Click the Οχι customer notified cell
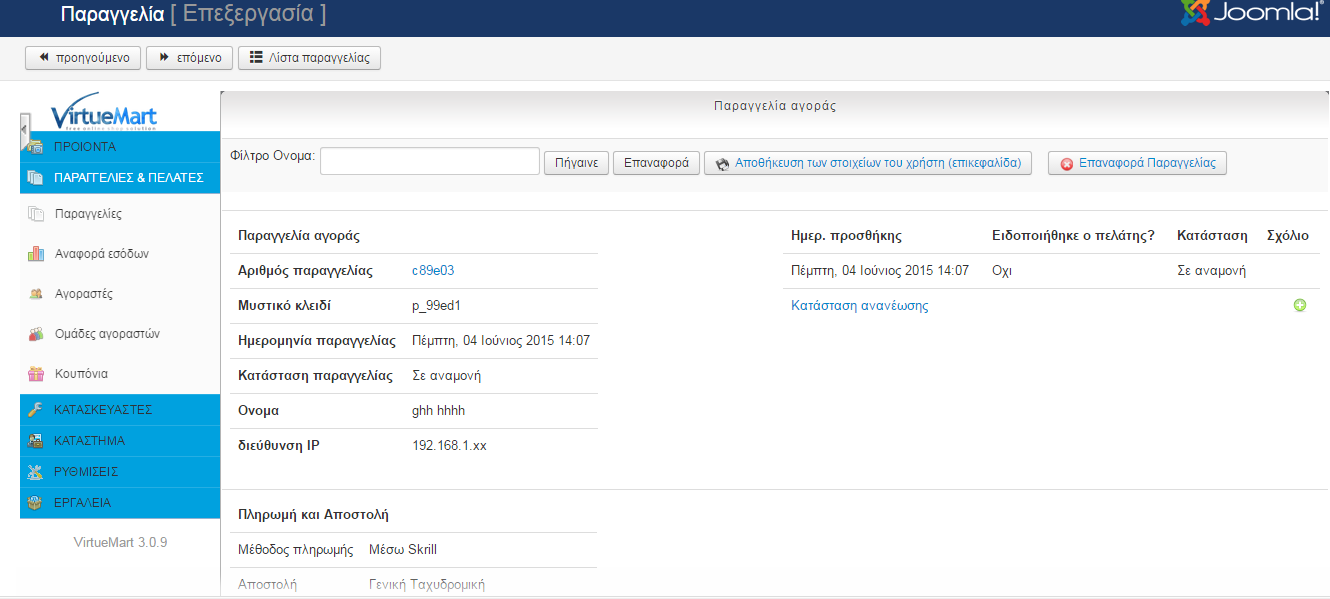 [x=1002, y=270]
